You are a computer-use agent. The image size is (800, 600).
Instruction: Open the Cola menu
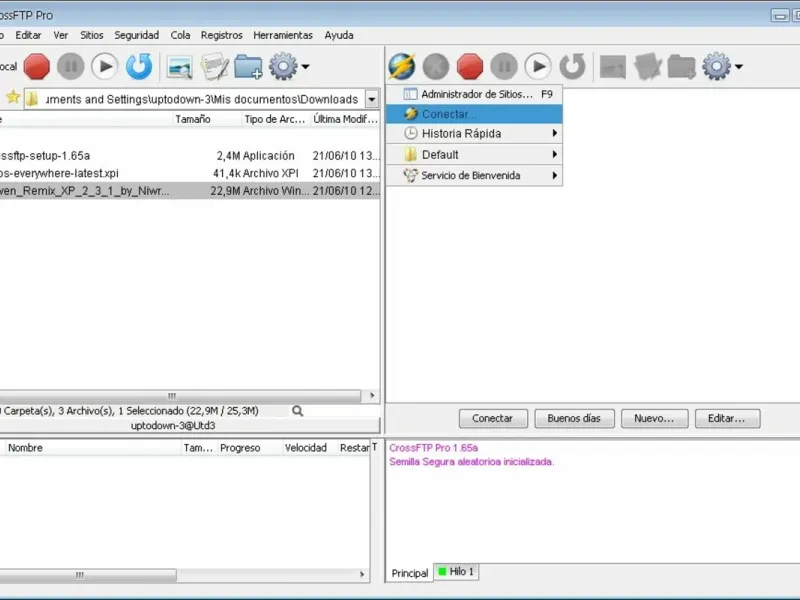[x=180, y=35]
